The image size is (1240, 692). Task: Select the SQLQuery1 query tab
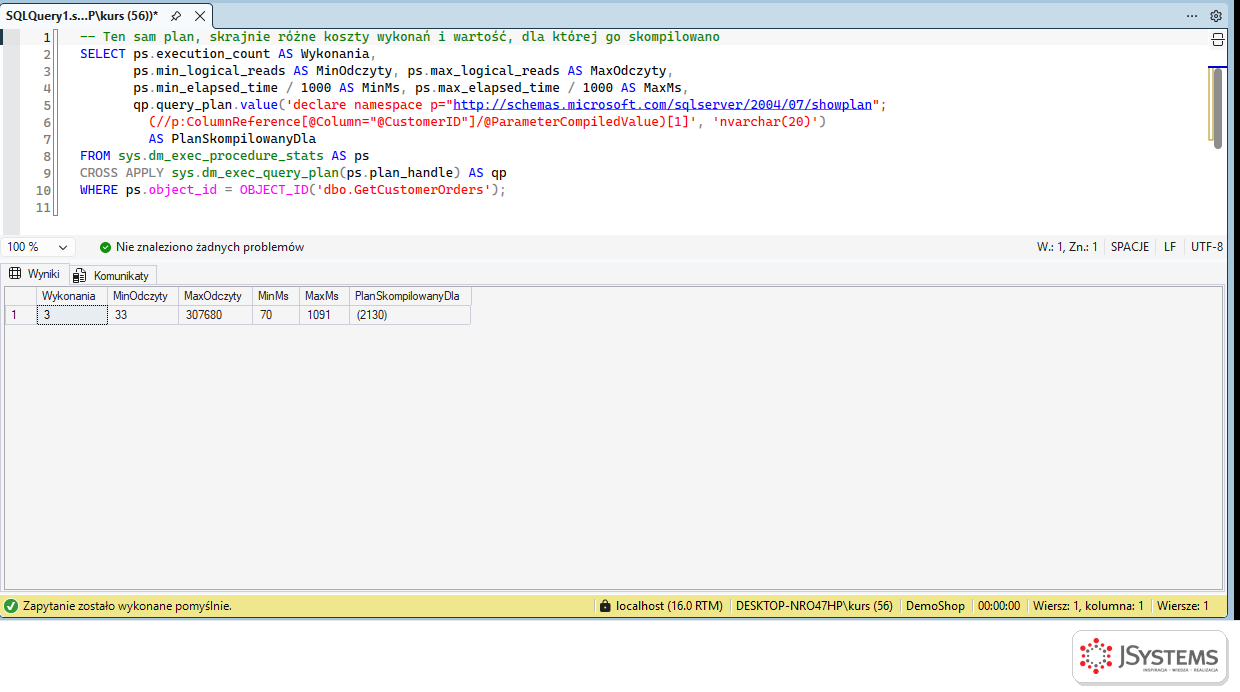pos(82,16)
